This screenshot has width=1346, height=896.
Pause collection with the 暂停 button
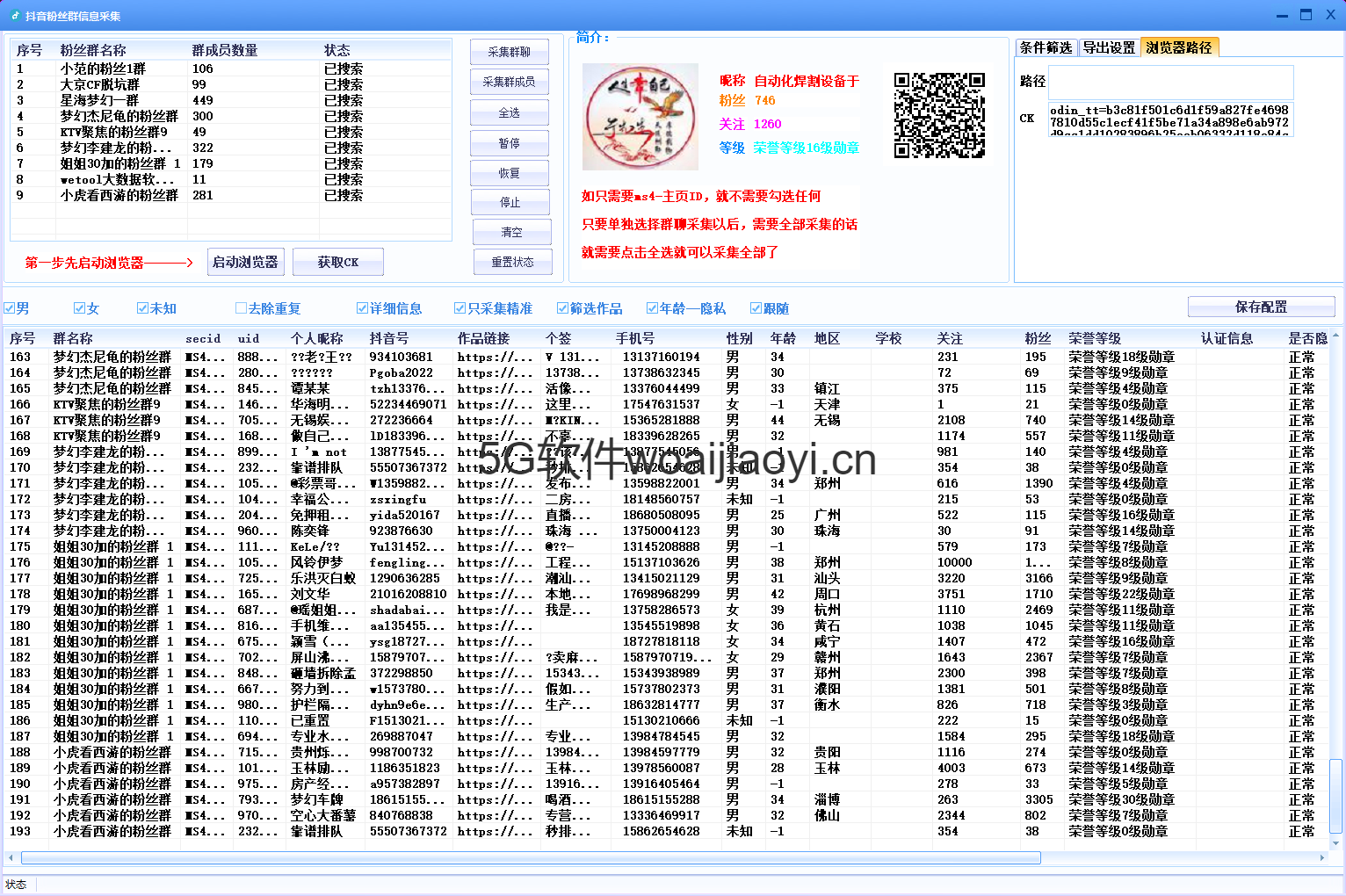510,143
